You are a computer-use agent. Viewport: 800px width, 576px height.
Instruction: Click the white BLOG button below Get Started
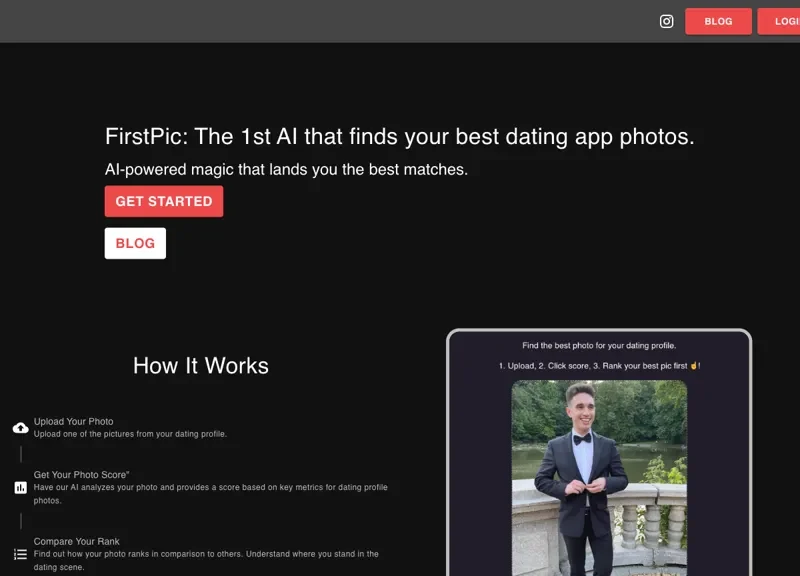(x=135, y=243)
